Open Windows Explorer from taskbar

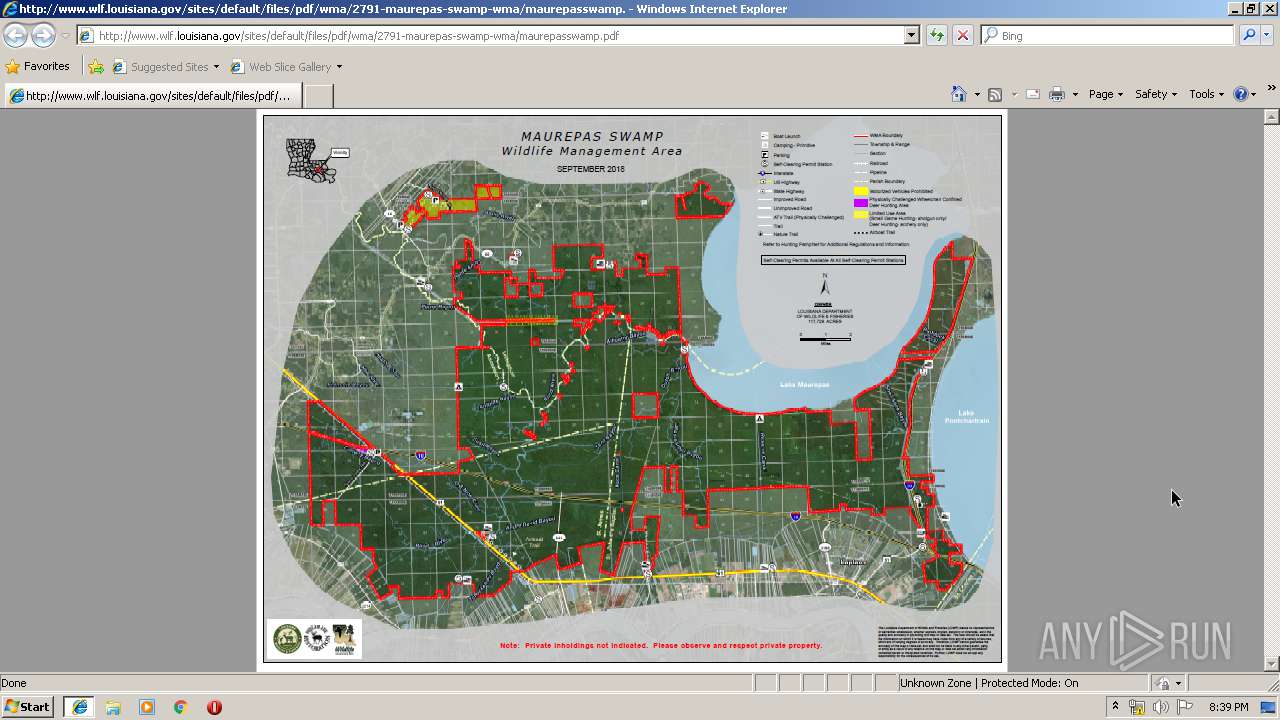click(x=113, y=707)
